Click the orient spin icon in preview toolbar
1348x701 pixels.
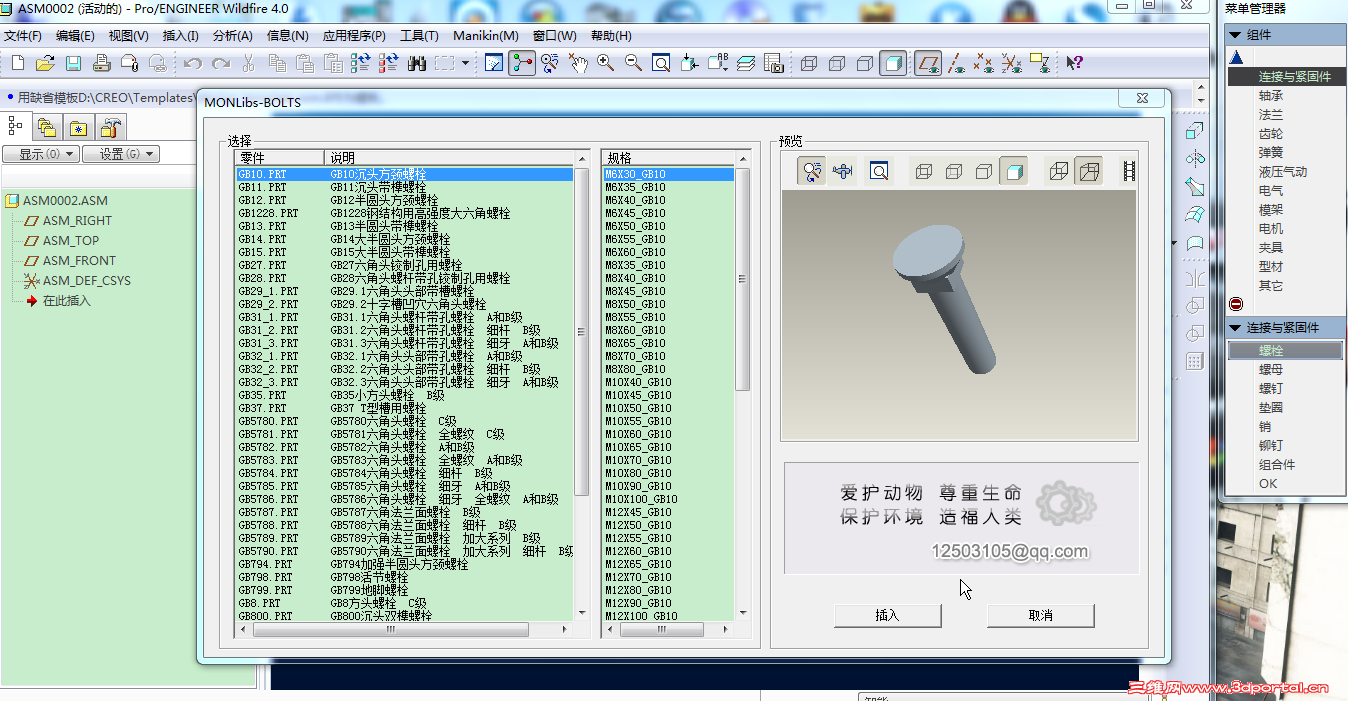[x=812, y=172]
